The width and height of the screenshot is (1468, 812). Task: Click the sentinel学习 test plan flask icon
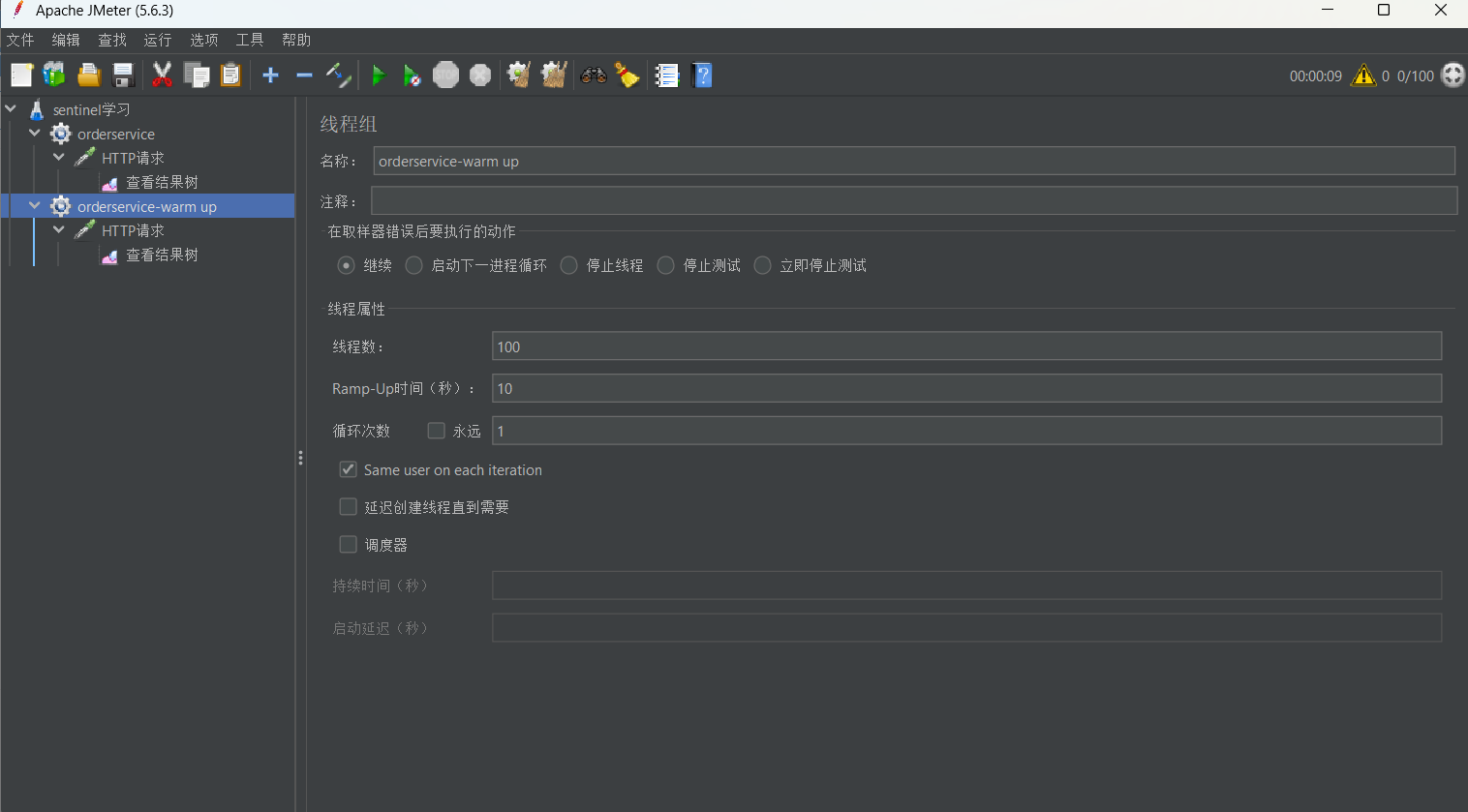tap(37, 109)
